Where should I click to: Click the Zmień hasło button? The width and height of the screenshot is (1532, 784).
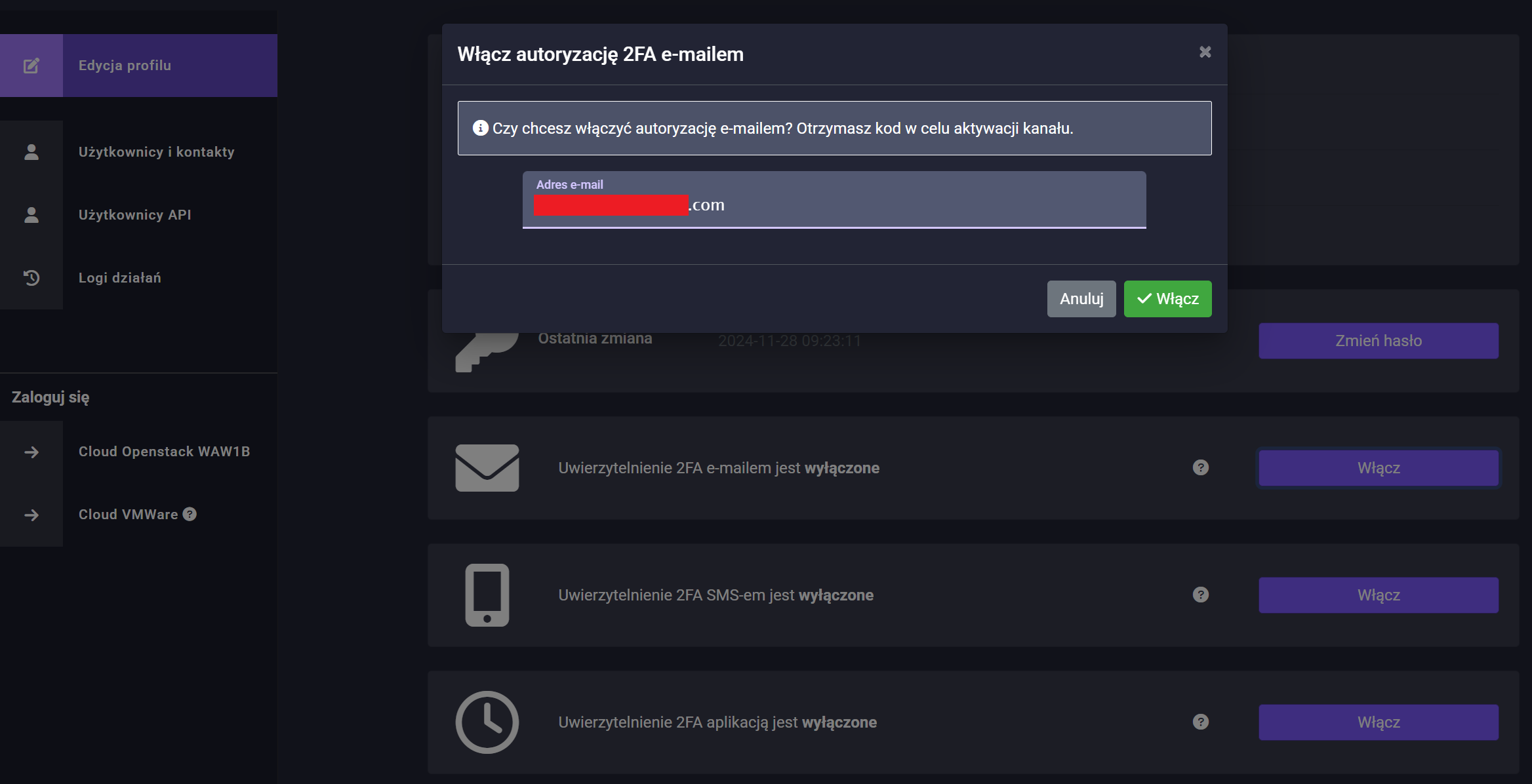click(1378, 341)
